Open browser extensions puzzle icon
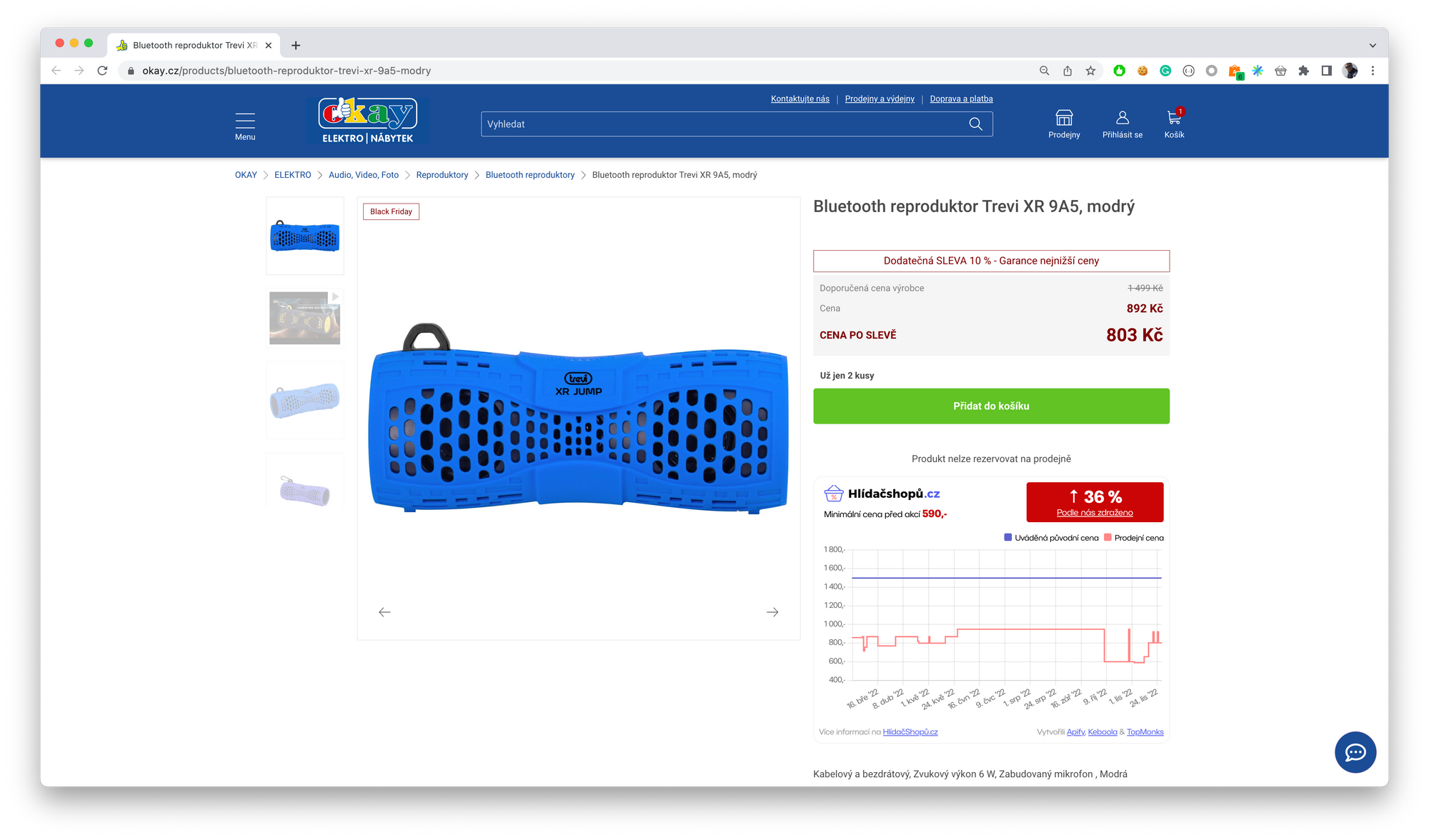 point(1303,71)
